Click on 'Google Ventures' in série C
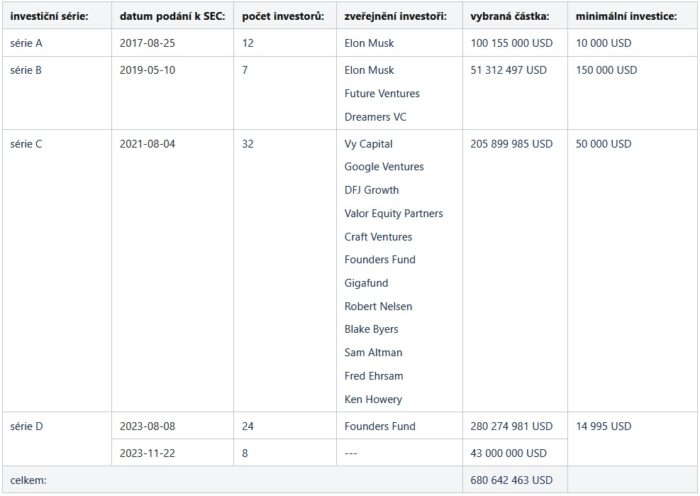700x496 pixels. pyautogui.click(x=384, y=167)
